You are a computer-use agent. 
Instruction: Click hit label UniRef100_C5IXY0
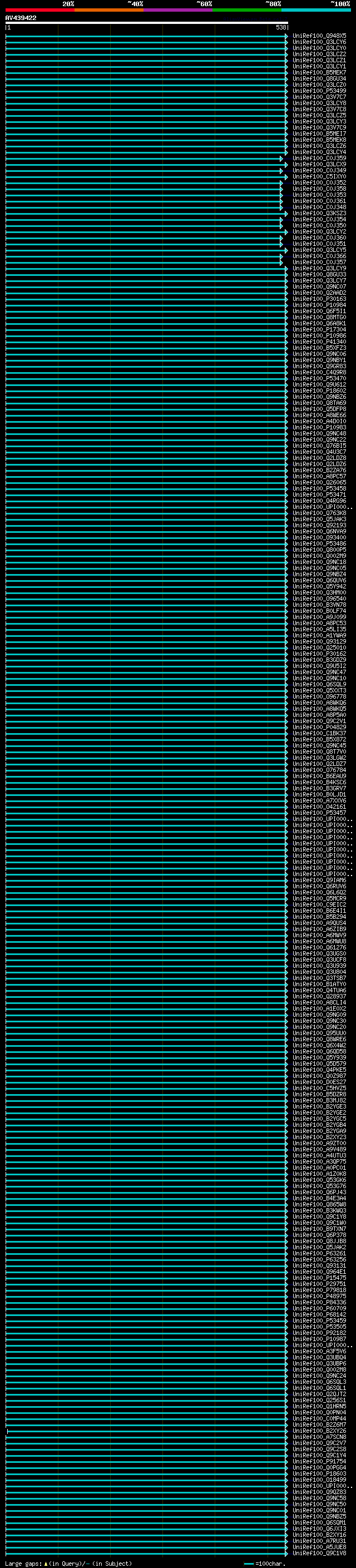tap(319, 176)
